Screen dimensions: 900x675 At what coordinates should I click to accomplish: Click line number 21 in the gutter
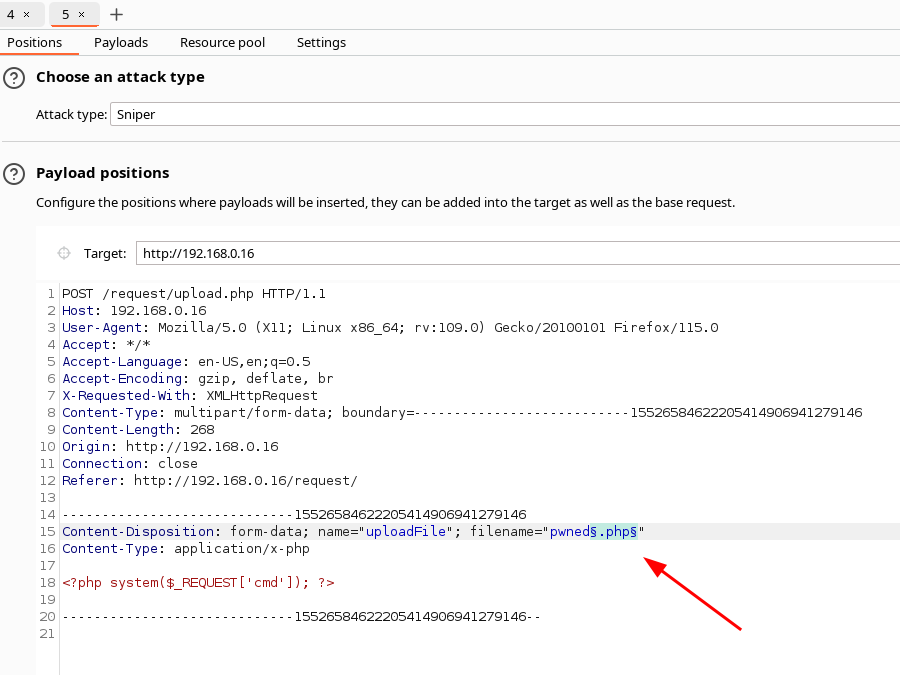tap(47, 634)
